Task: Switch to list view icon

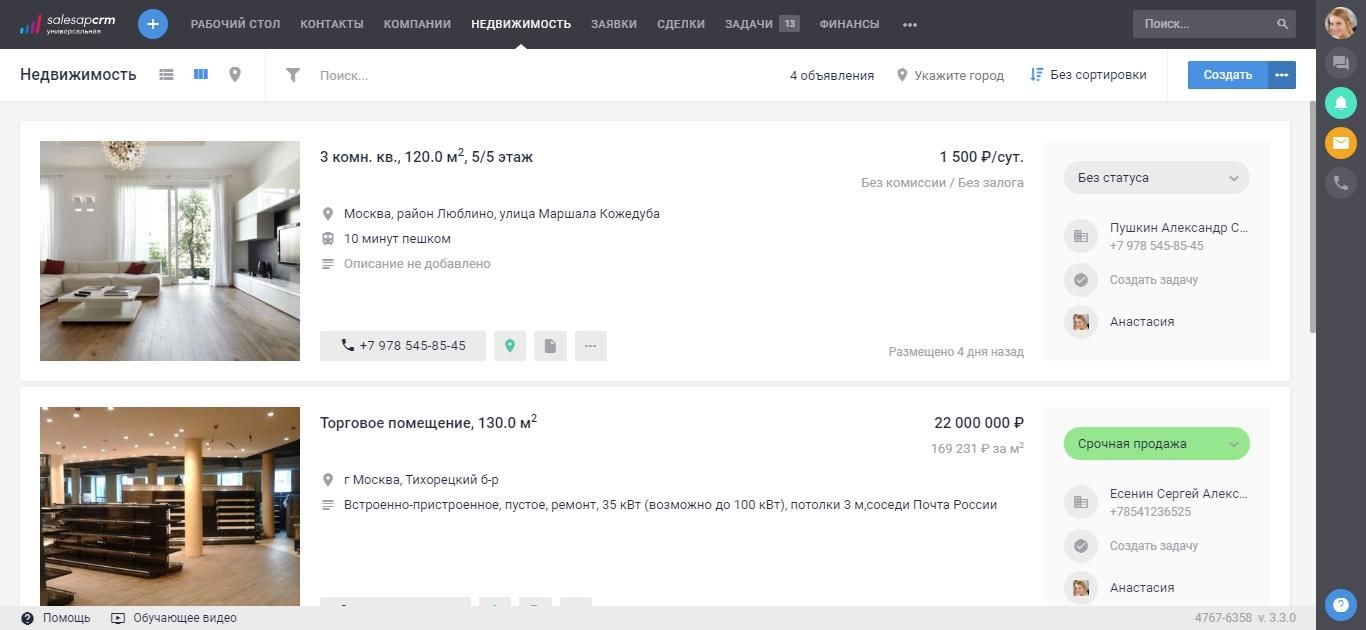Action: coord(167,75)
